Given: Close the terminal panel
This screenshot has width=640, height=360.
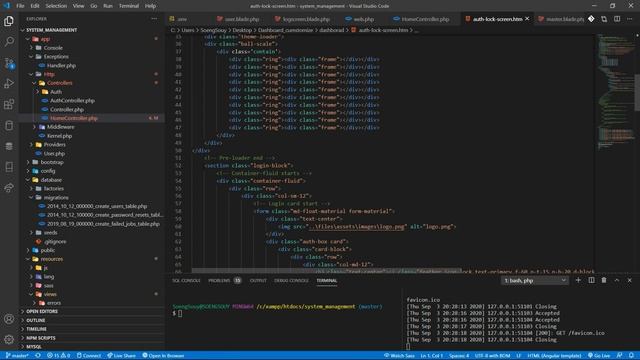Looking at the screenshot, I should (629, 280).
